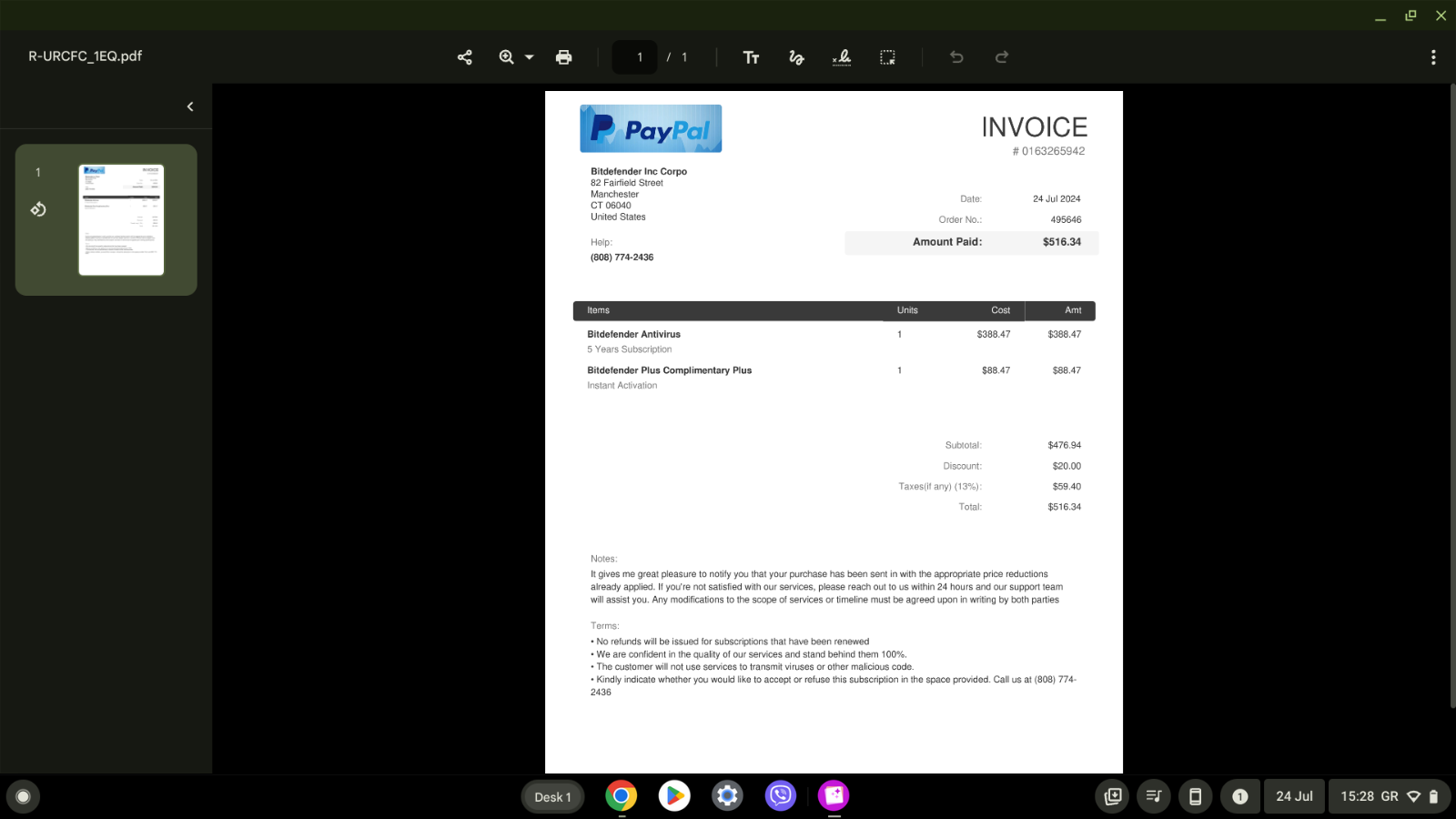Print the PDF with the printer icon

click(563, 57)
